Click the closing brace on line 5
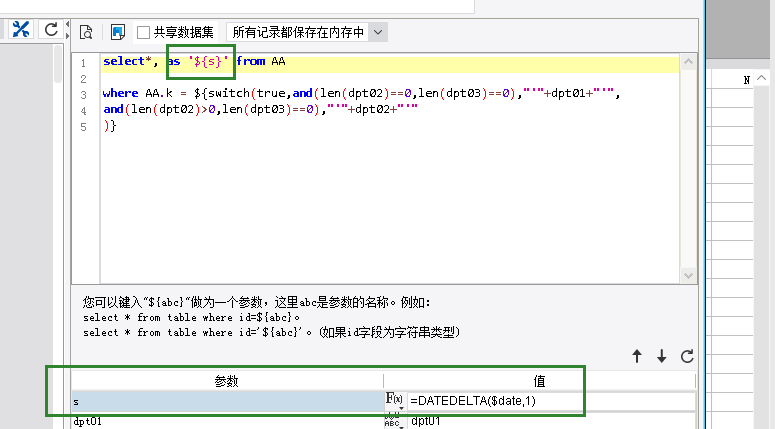The height and width of the screenshot is (429, 775). coord(113,126)
